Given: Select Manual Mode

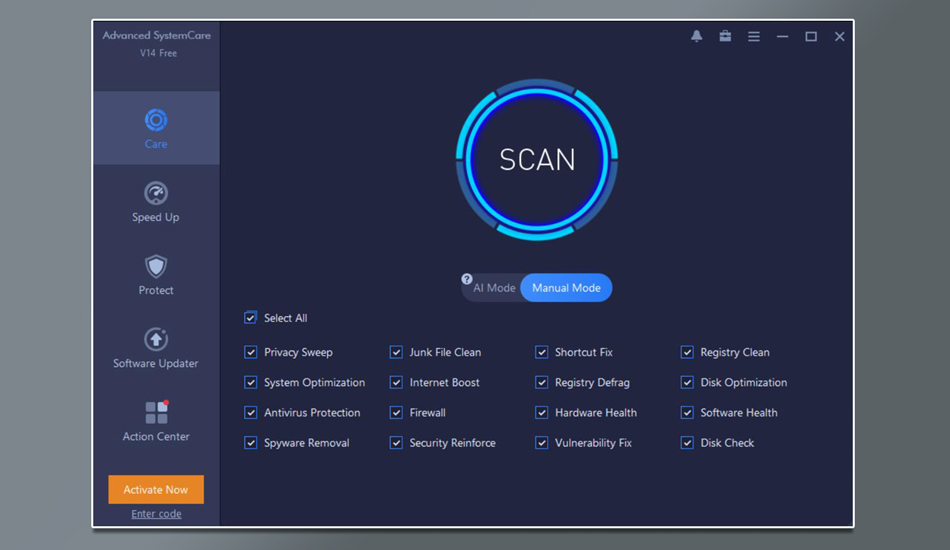Looking at the screenshot, I should pyautogui.click(x=566, y=288).
